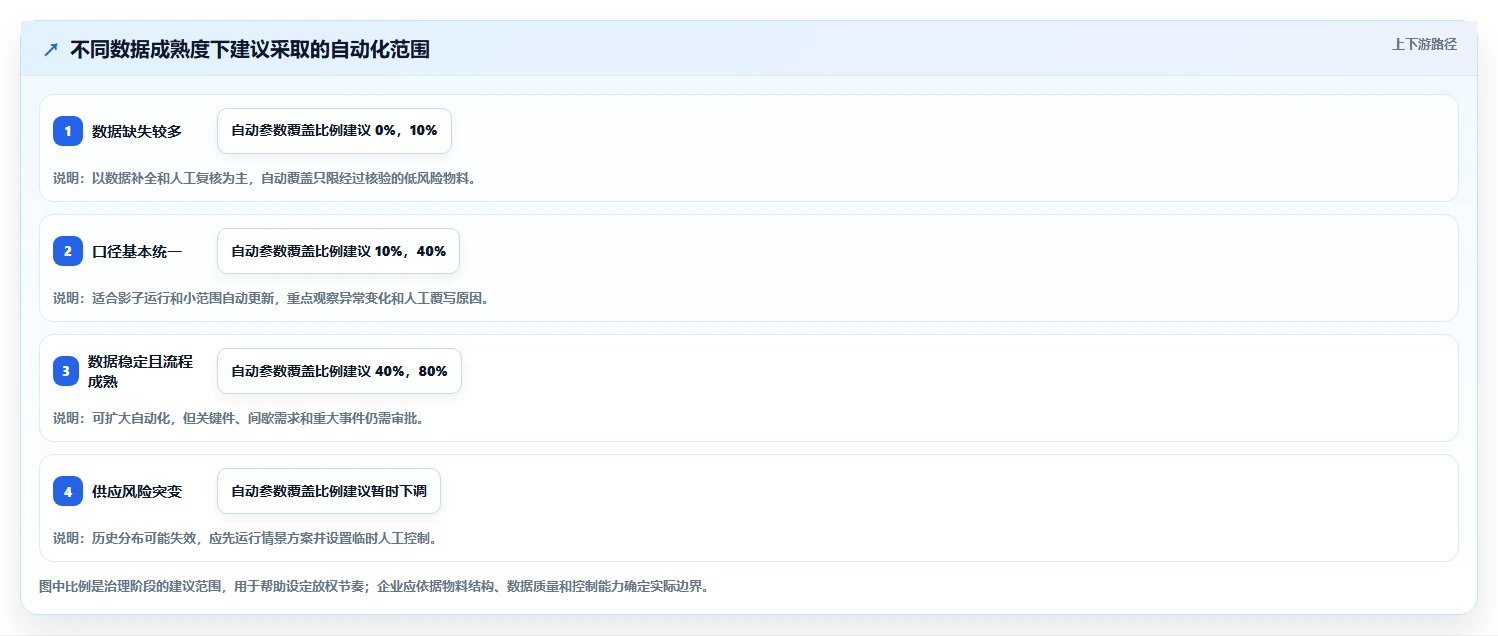Click the 数据稳定且流程成熟 stage label
The image size is (1498, 636).
140,371
